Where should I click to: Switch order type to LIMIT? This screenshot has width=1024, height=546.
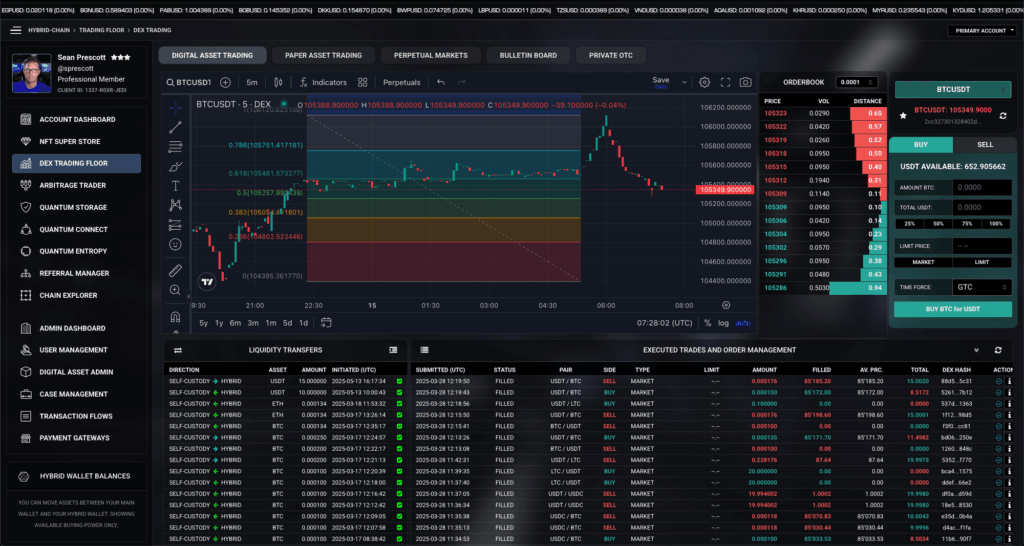pyautogui.click(x=980, y=262)
